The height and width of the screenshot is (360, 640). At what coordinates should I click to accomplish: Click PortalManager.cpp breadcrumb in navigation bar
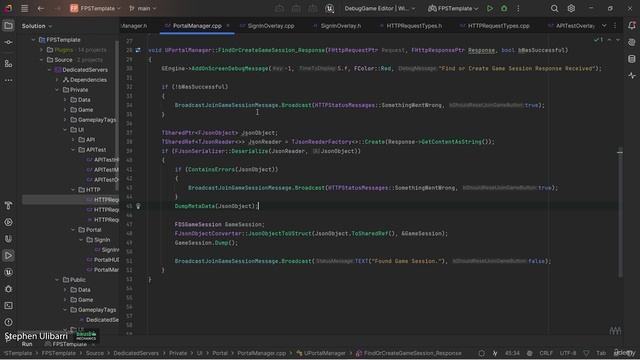[262, 353]
